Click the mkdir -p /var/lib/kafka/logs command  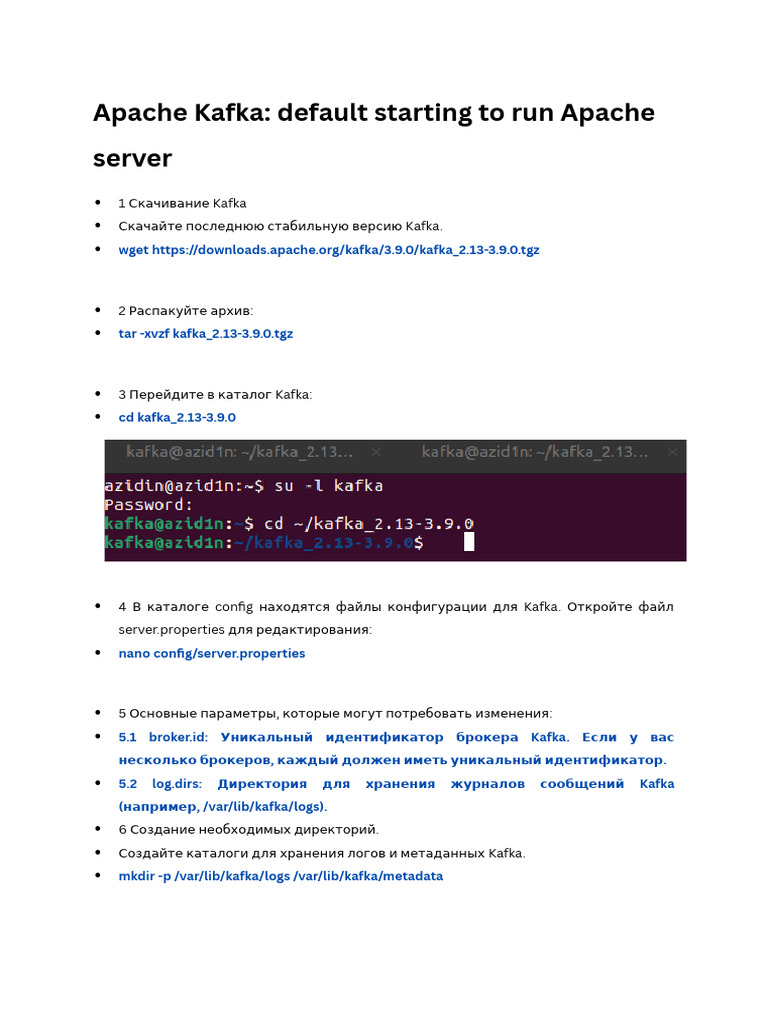pyautogui.click(x=281, y=876)
